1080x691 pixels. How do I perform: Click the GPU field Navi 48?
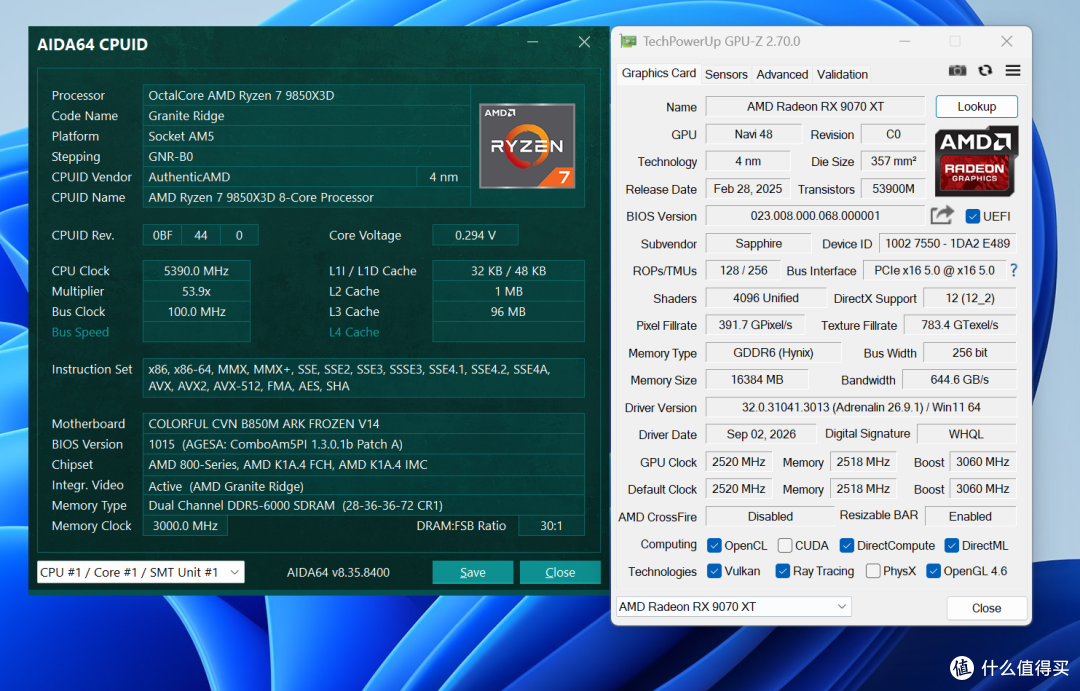point(754,134)
